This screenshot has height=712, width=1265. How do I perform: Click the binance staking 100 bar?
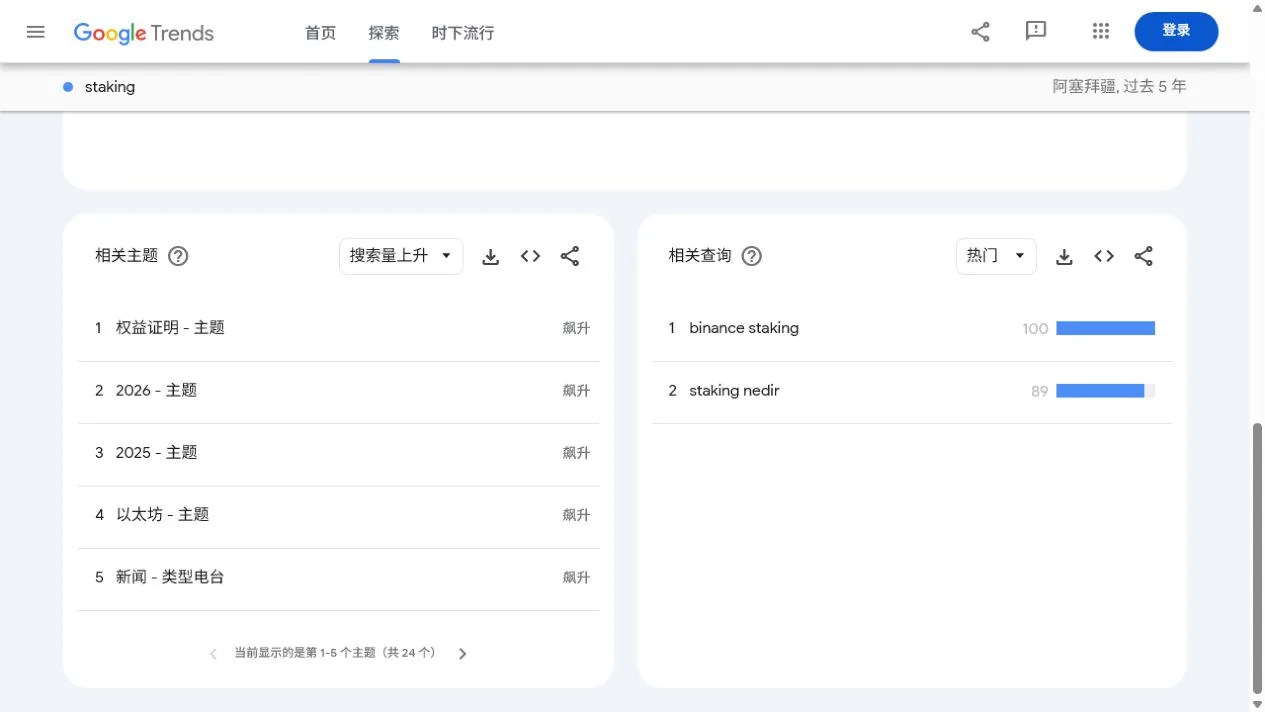pyautogui.click(x=1105, y=328)
